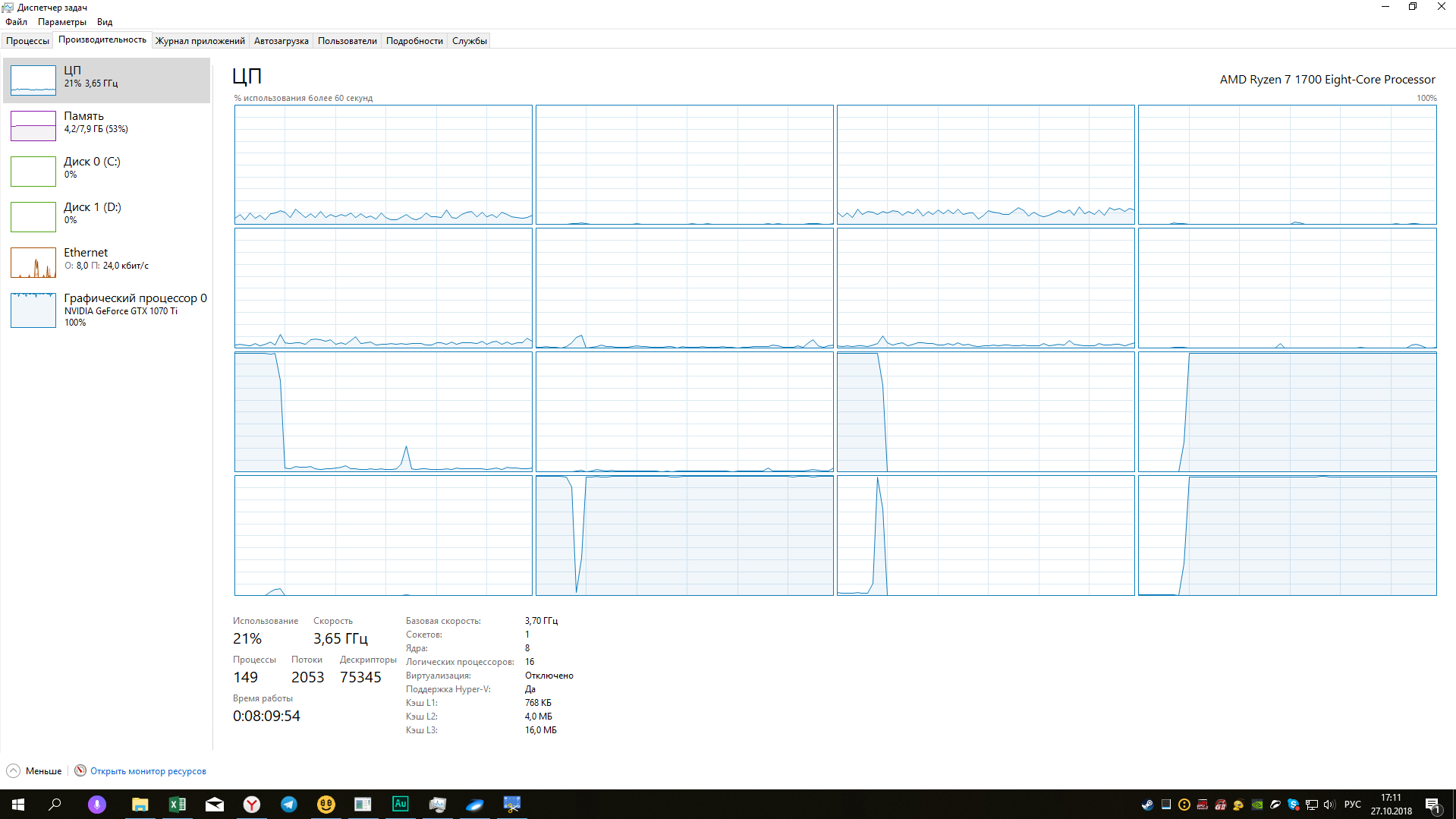Open the Вид menu
This screenshot has width=1456, height=819.
(105, 22)
